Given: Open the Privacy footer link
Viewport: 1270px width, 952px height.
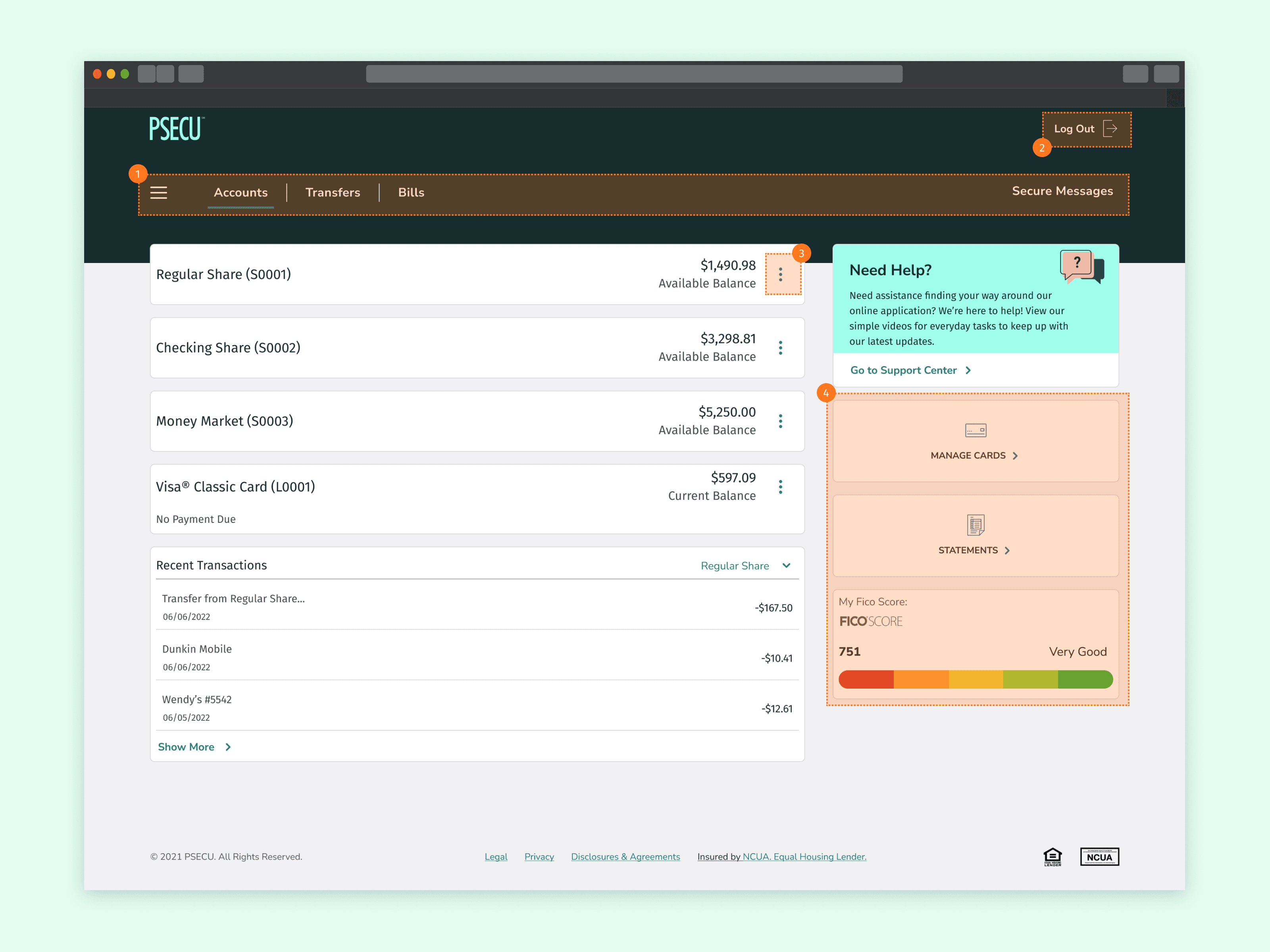Looking at the screenshot, I should click(539, 857).
